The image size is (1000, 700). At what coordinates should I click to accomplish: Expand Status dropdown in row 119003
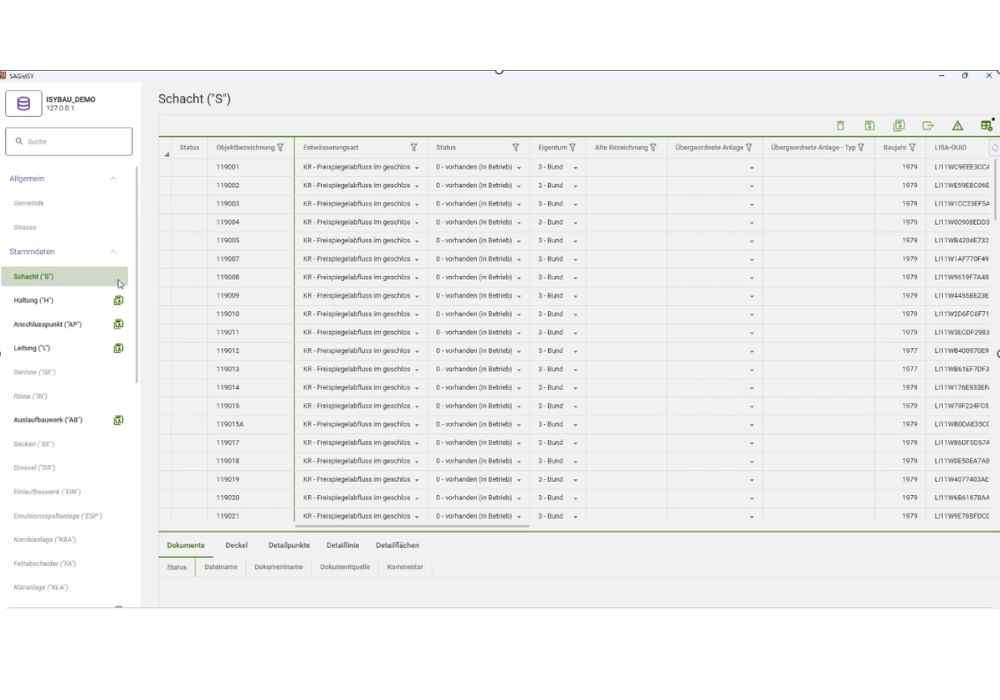click(519, 204)
